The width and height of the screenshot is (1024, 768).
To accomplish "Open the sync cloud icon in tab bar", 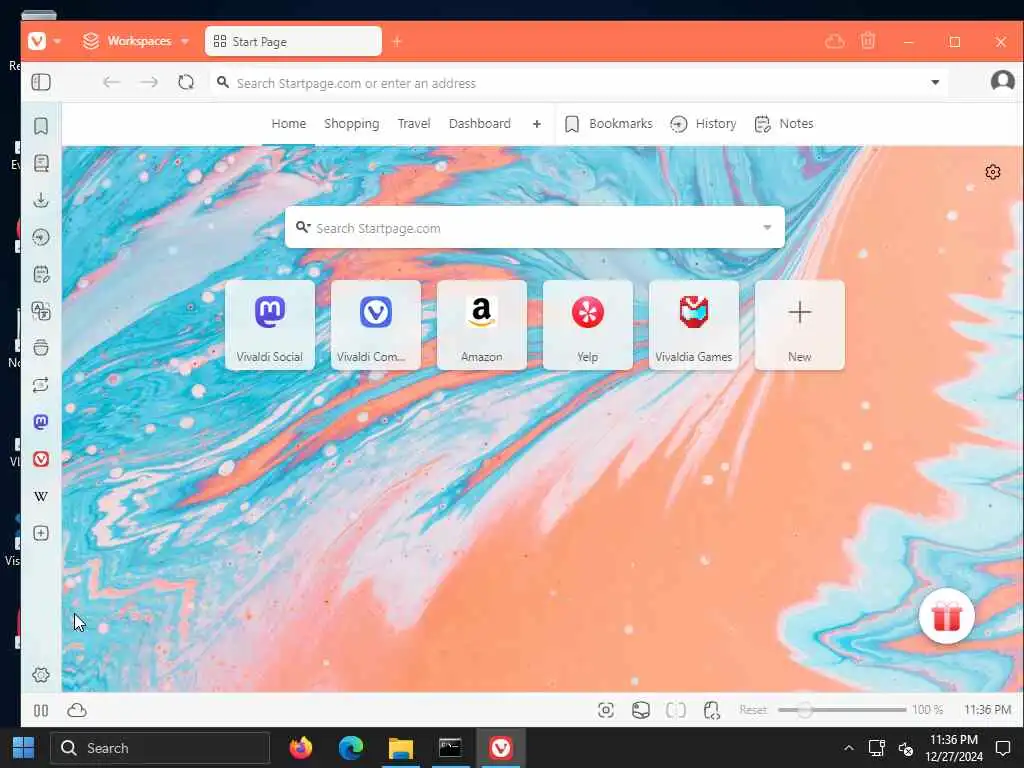I will pos(835,42).
